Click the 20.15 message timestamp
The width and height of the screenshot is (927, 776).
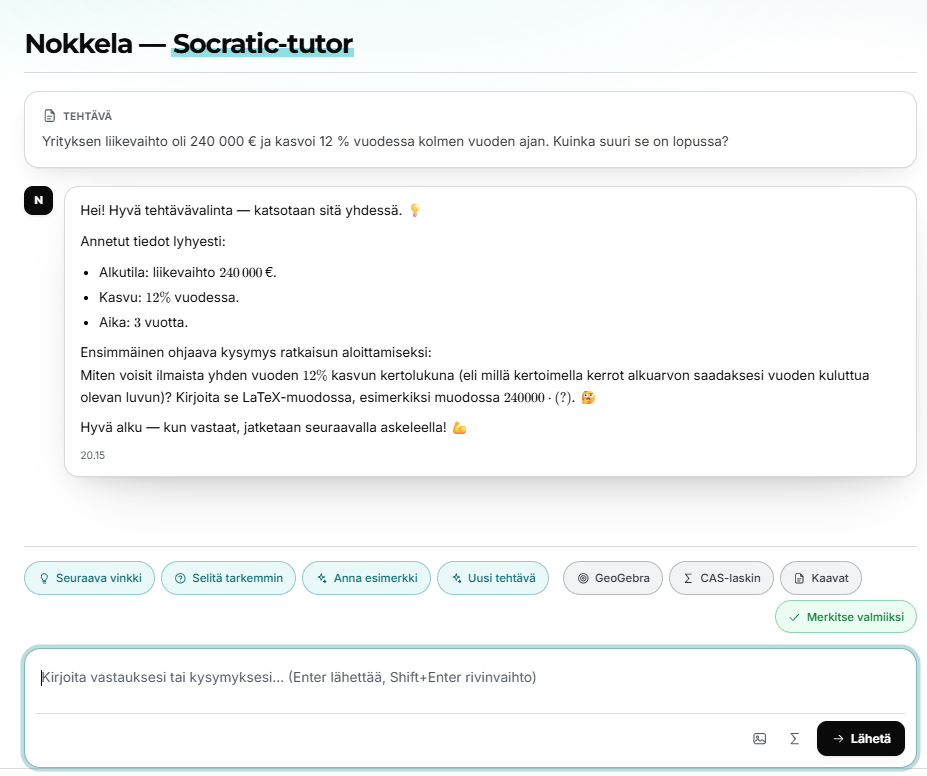(93, 455)
